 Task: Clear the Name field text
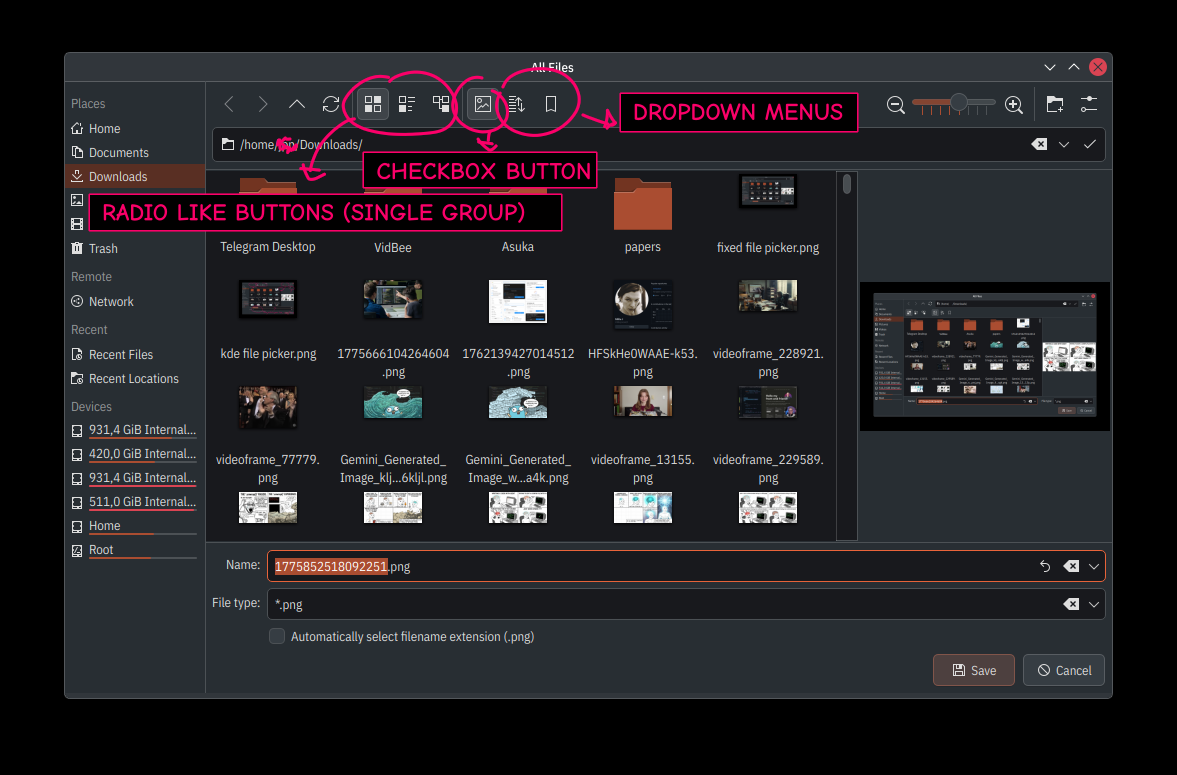click(x=1071, y=566)
